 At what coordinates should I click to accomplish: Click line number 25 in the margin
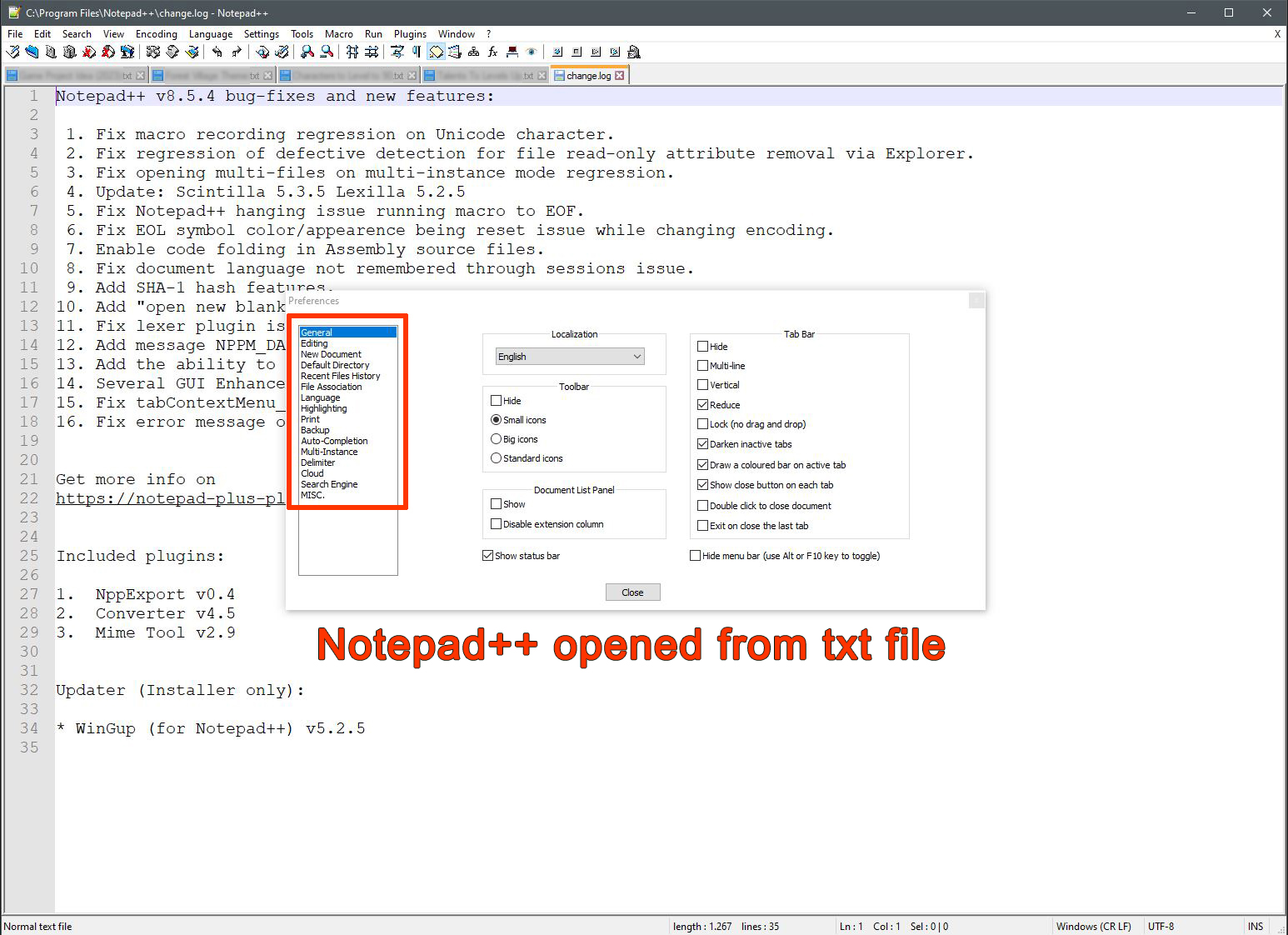[x=29, y=555]
